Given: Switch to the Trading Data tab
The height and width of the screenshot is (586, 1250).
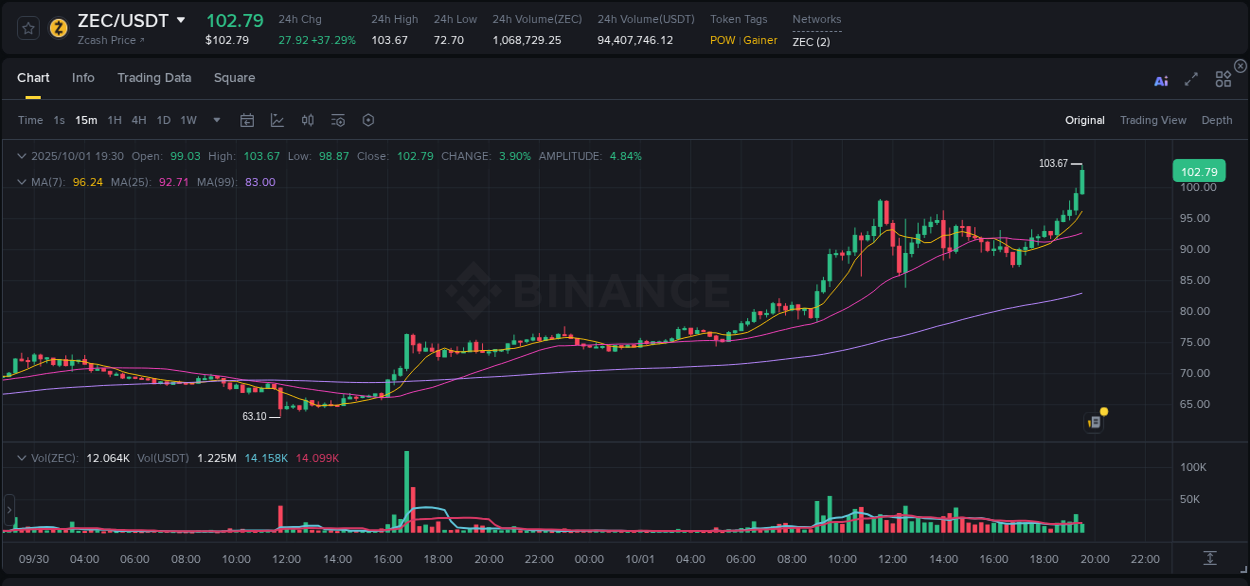Looking at the screenshot, I should (154, 77).
